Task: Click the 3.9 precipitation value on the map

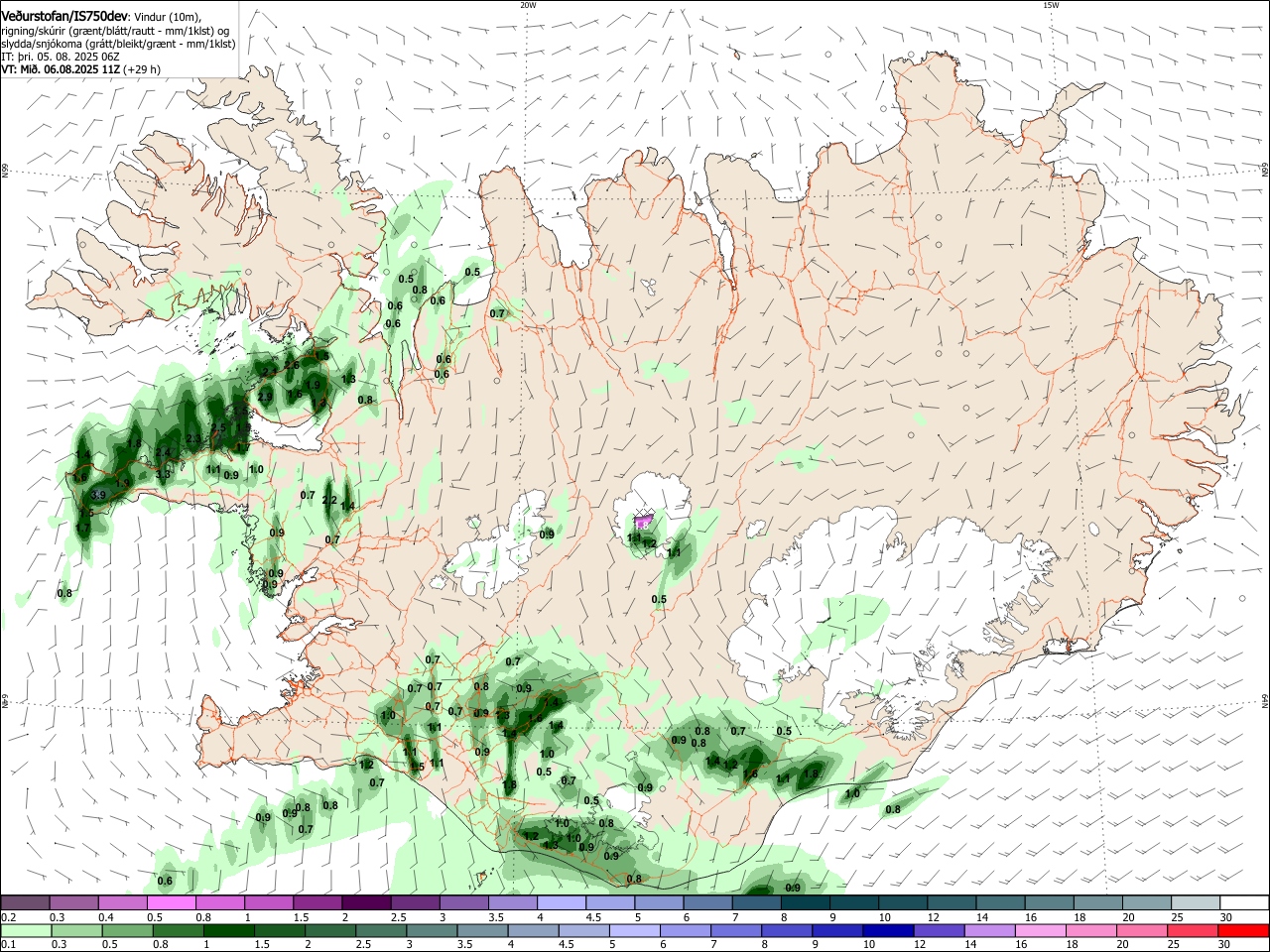Action: point(97,495)
